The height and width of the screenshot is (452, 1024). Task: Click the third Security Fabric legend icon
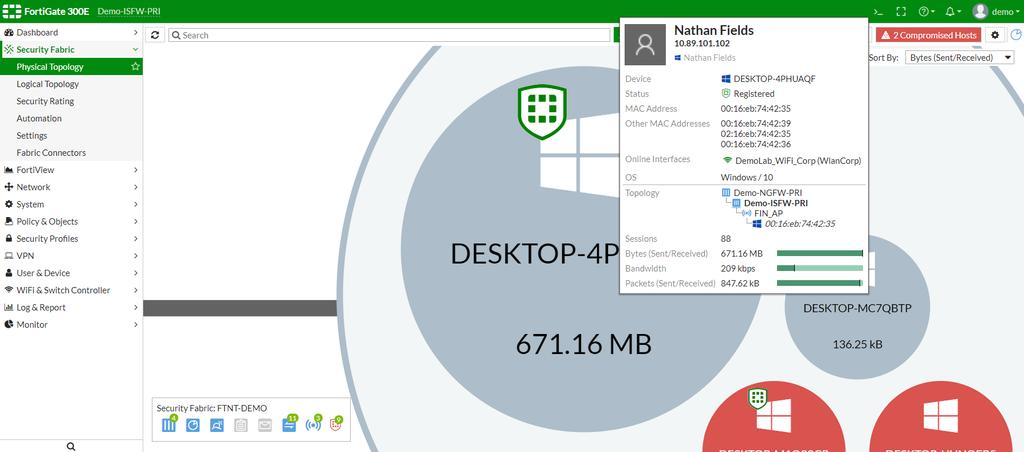(217, 425)
